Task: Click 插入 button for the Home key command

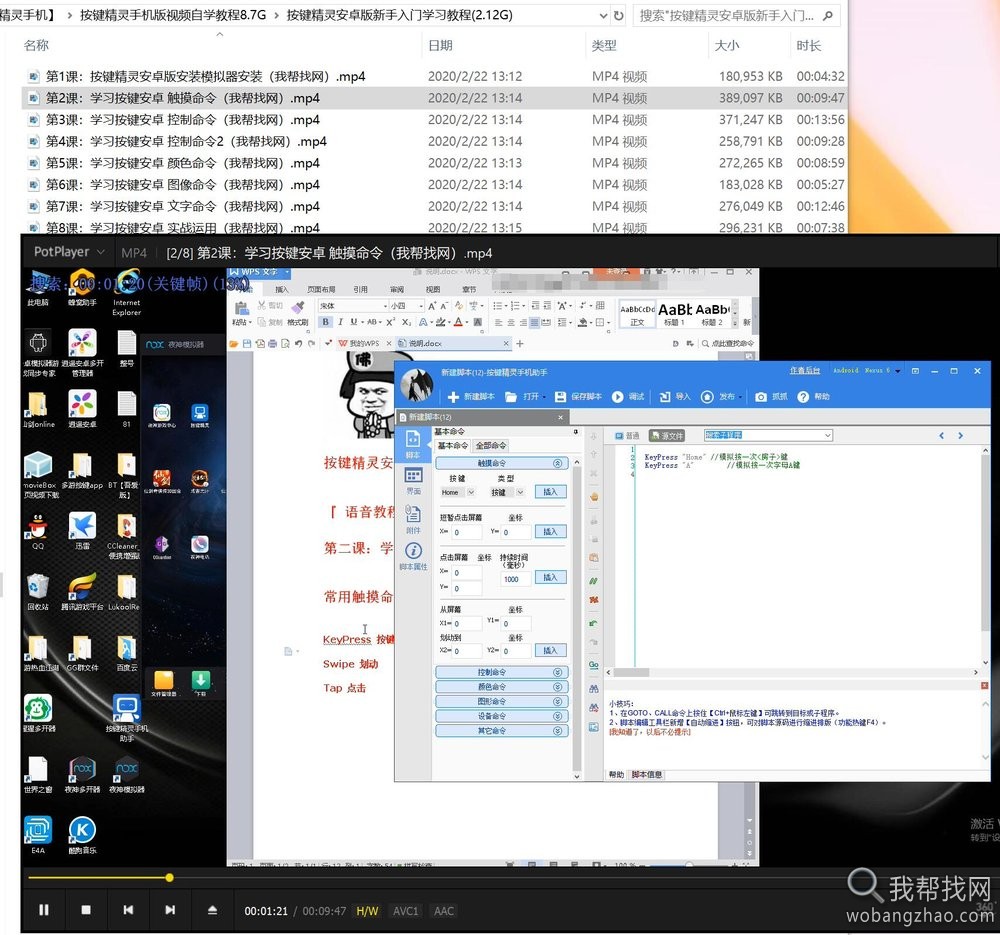Action: point(550,492)
